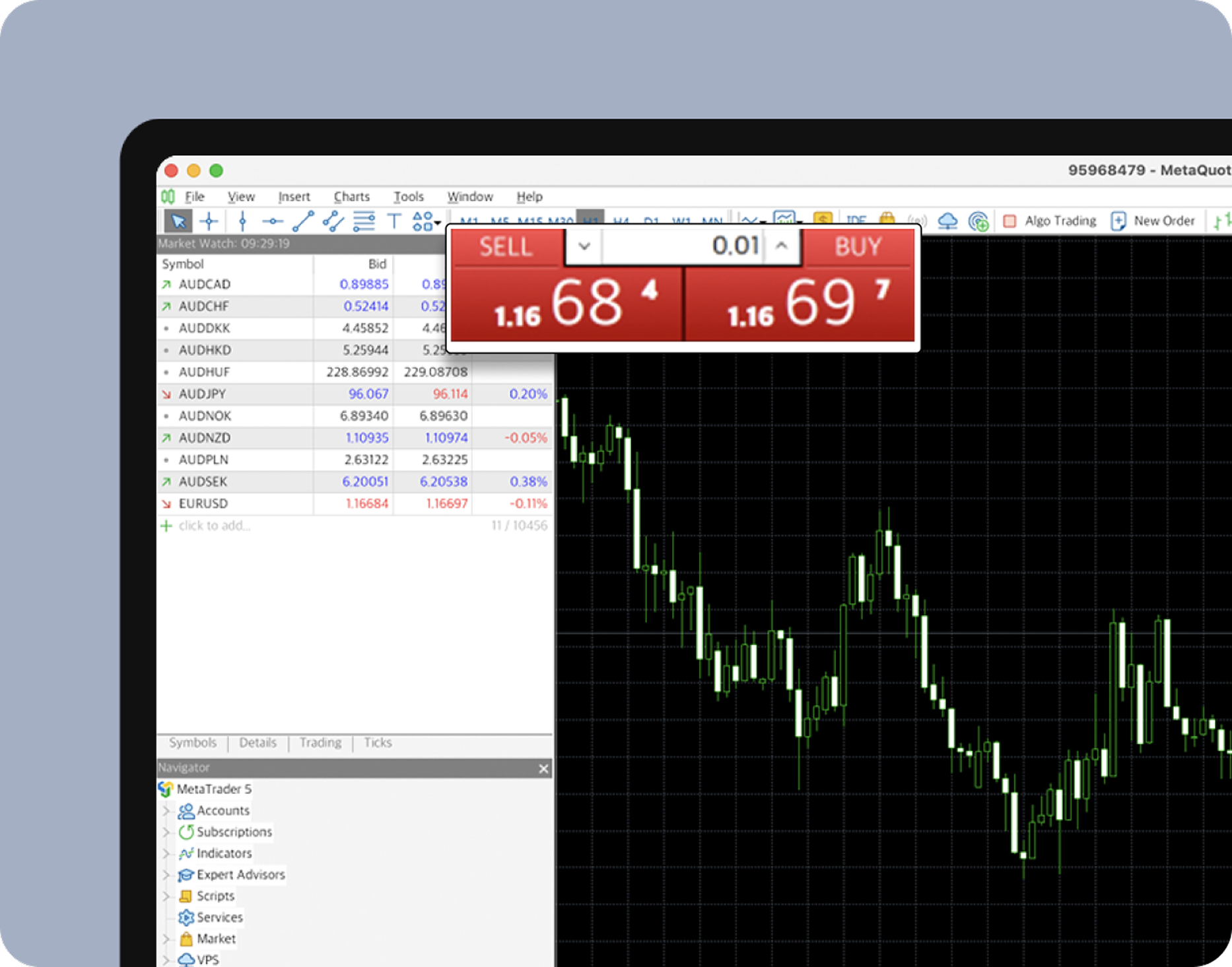Select the equidistant channel drawing tool
This screenshot has height=967, width=1232.
pyautogui.click(x=335, y=221)
